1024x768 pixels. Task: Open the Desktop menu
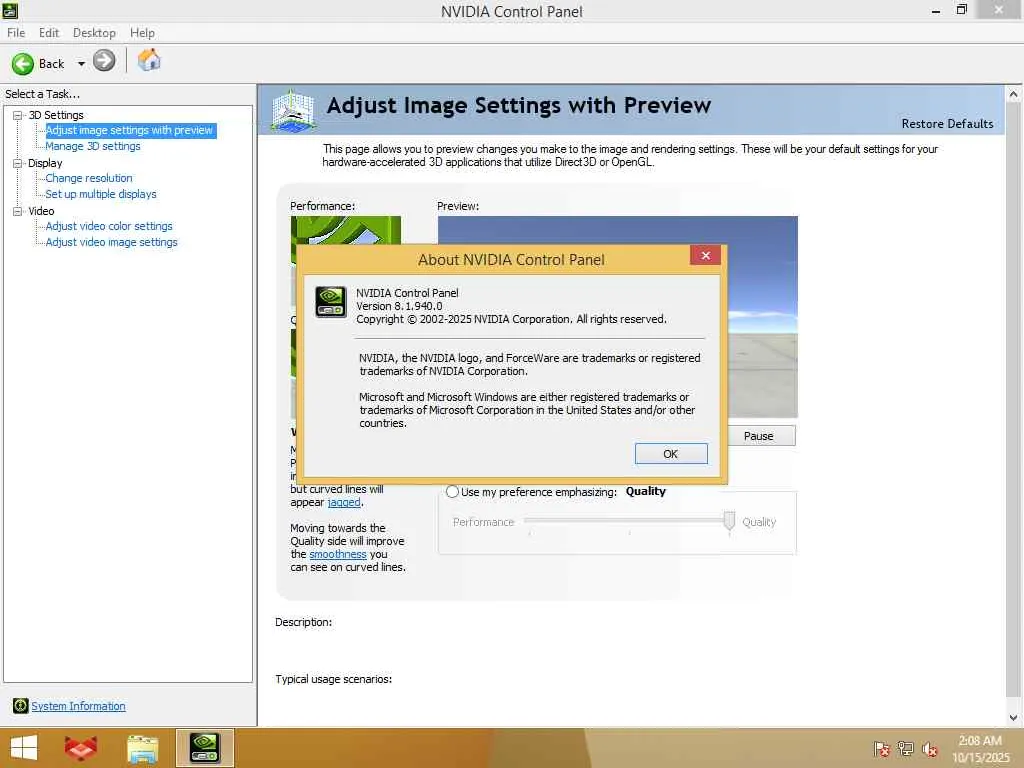click(x=94, y=33)
